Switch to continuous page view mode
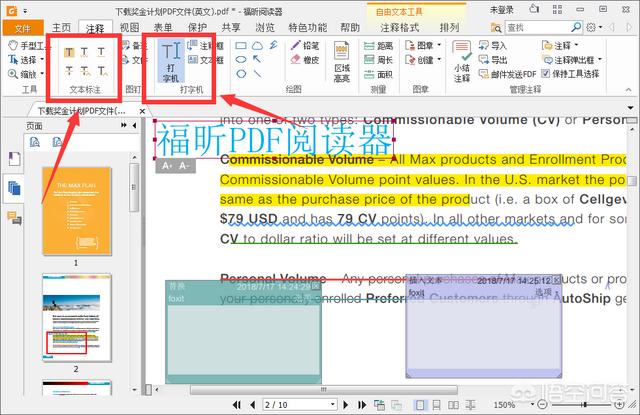Viewport: 640px width, 415px height. 436,405
